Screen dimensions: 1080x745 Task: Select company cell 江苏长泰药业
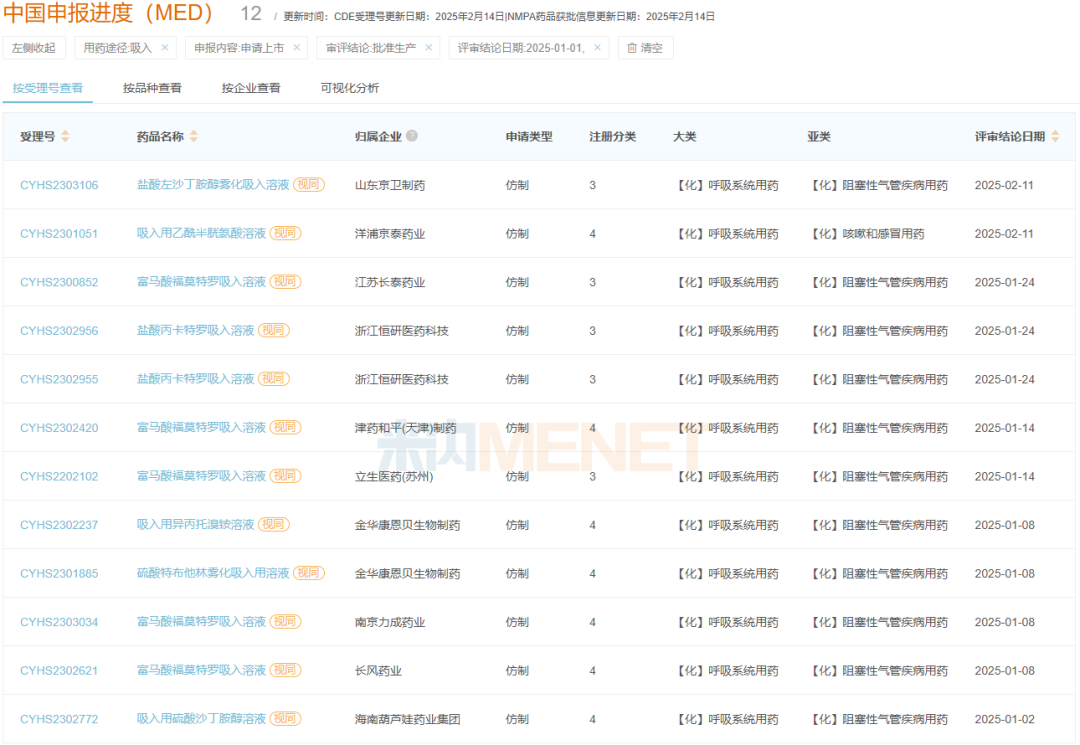tap(390, 282)
